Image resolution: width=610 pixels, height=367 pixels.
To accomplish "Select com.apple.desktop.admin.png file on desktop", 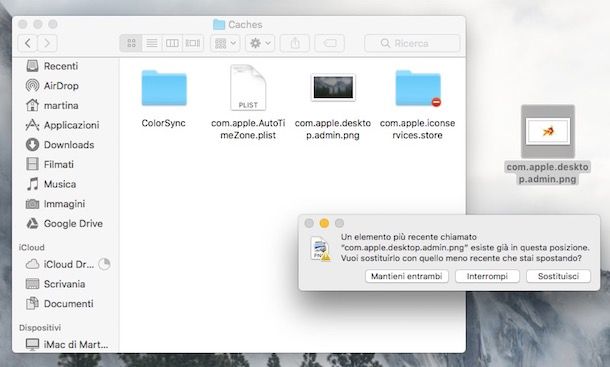I will (548, 131).
